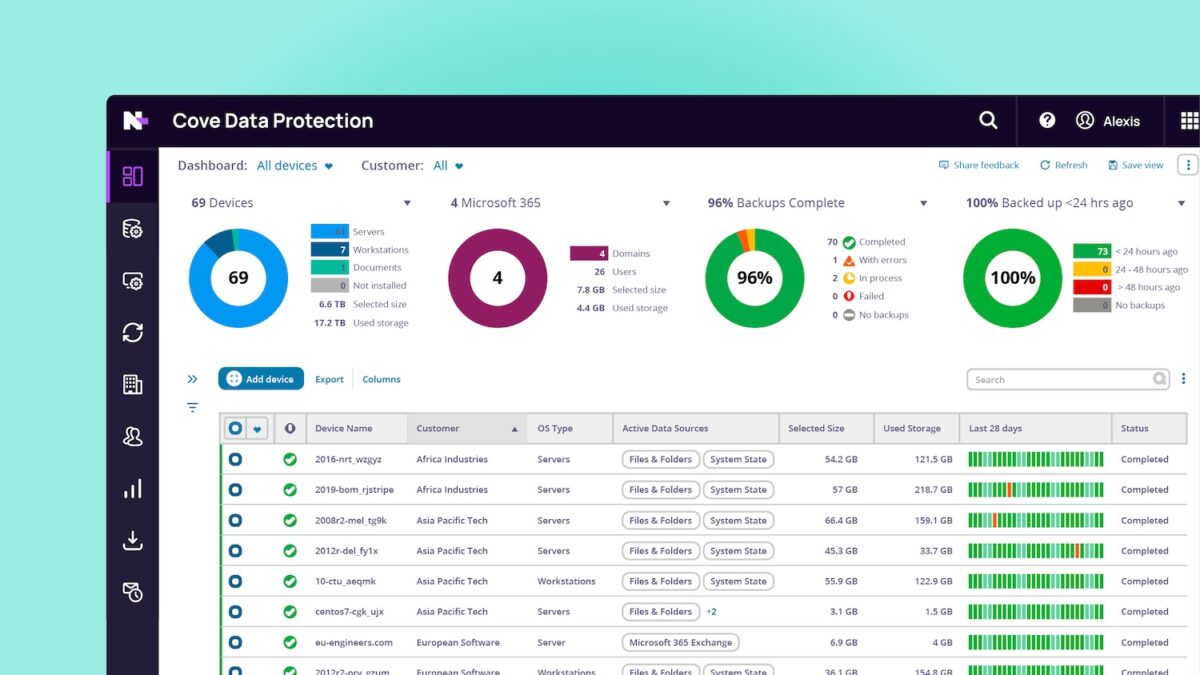1200x675 pixels.
Task: Open the dashboard three-dot options menu
Action: click(1188, 165)
